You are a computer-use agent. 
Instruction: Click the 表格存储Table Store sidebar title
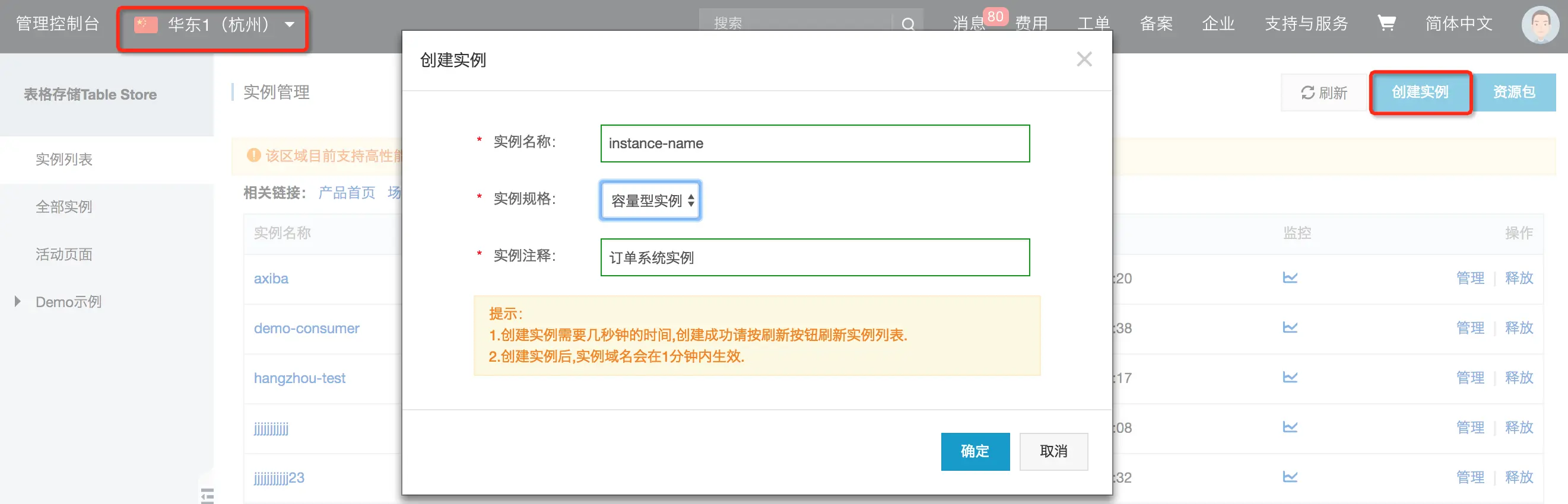[90, 95]
